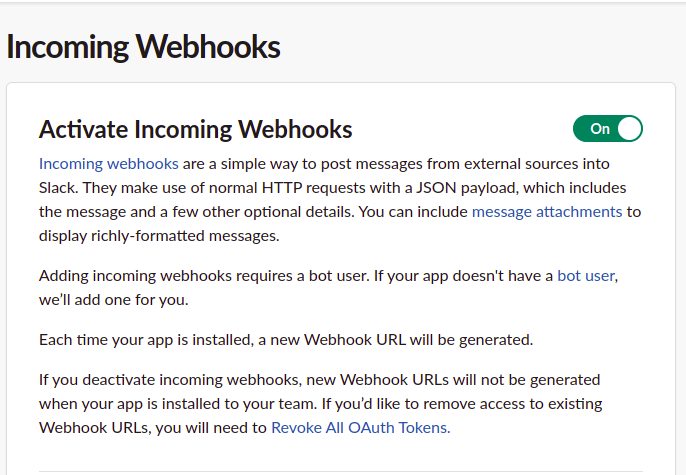Click the "On" label inside the green switch
Screen dimensions: 686x475
[599, 129]
